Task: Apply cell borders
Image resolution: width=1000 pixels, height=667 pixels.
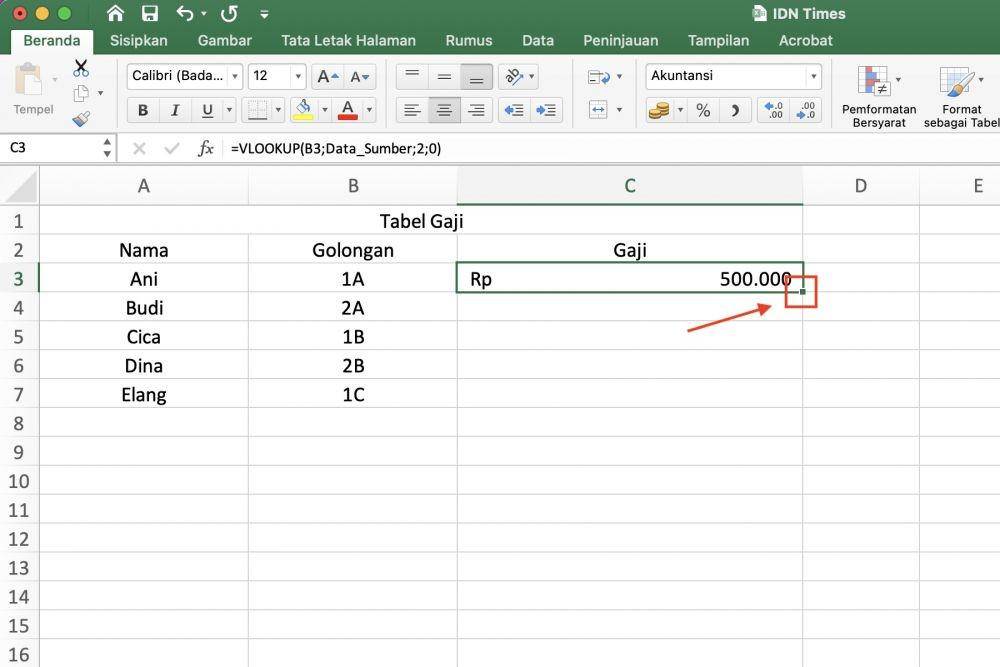Action: (x=258, y=110)
